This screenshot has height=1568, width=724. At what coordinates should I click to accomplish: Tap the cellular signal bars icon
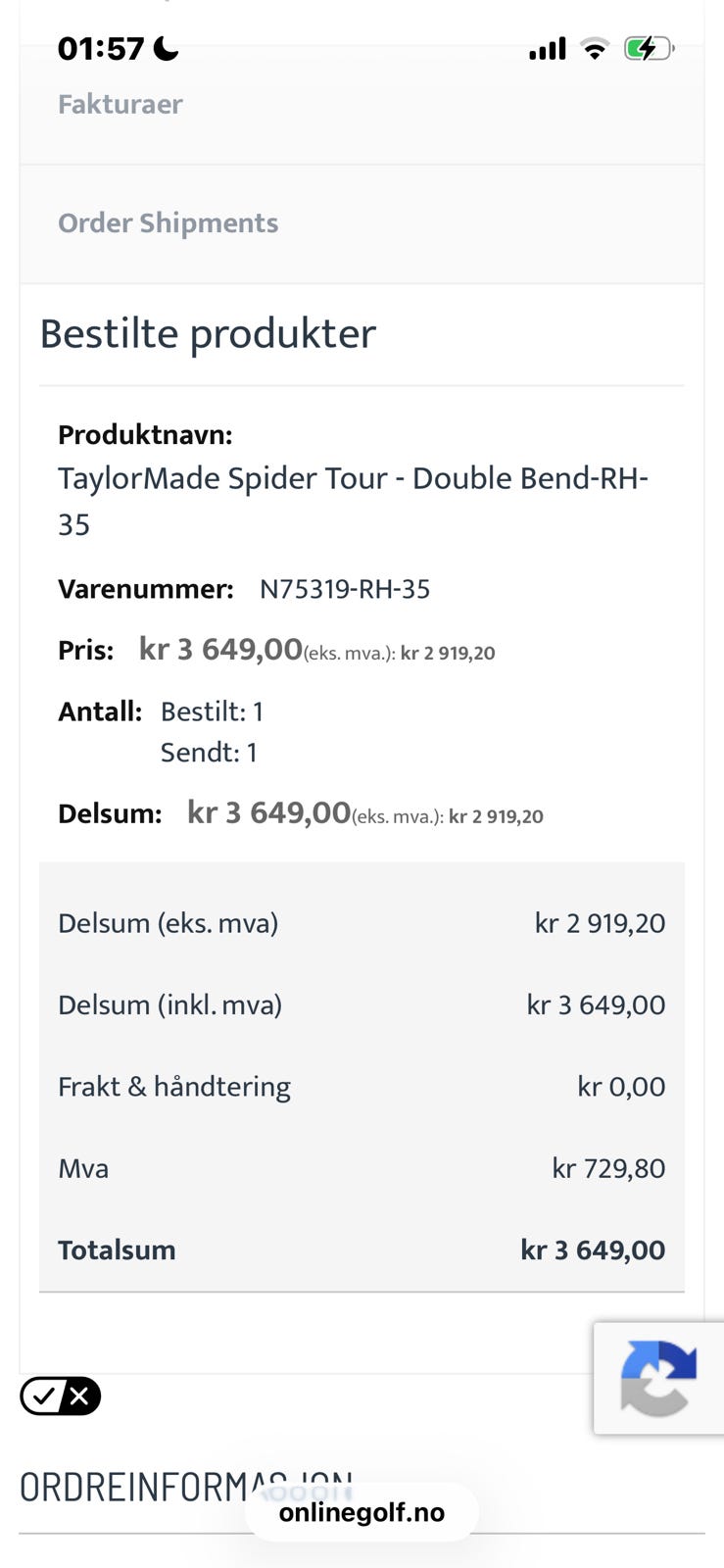point(548,48)
